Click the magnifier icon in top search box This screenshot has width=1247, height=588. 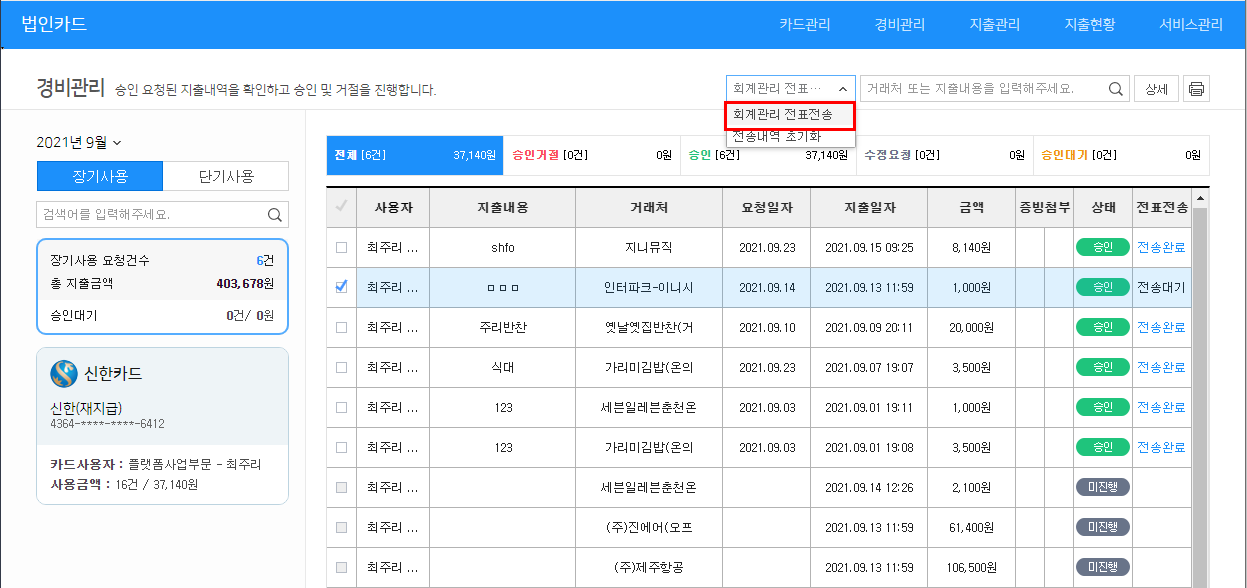1116,89
